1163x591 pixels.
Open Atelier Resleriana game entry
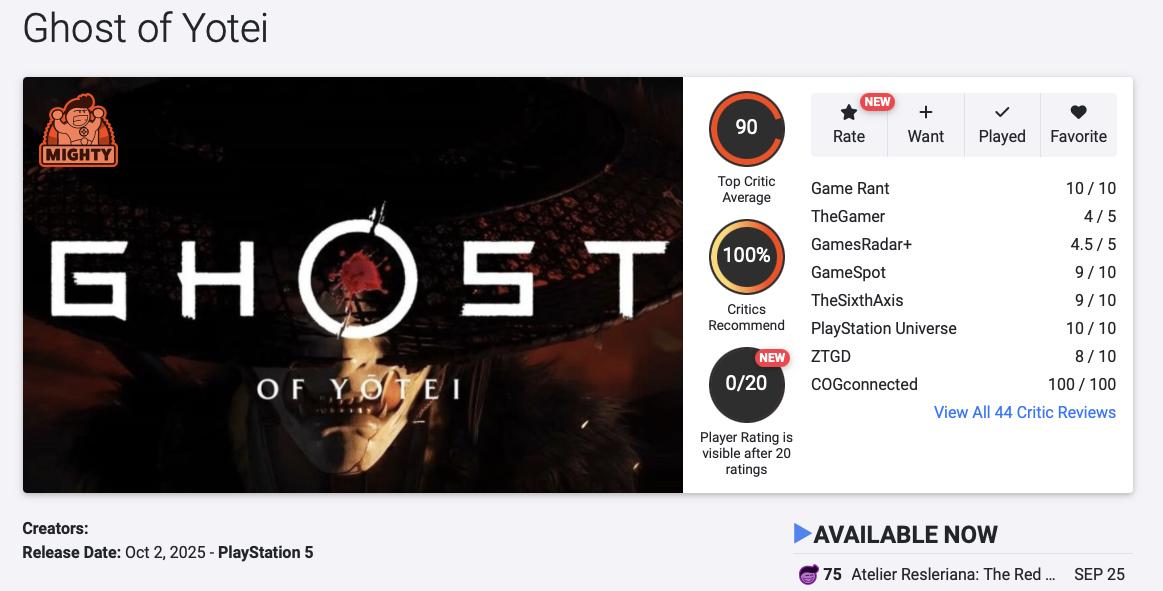pyautogui.click(x=953, y=575)
